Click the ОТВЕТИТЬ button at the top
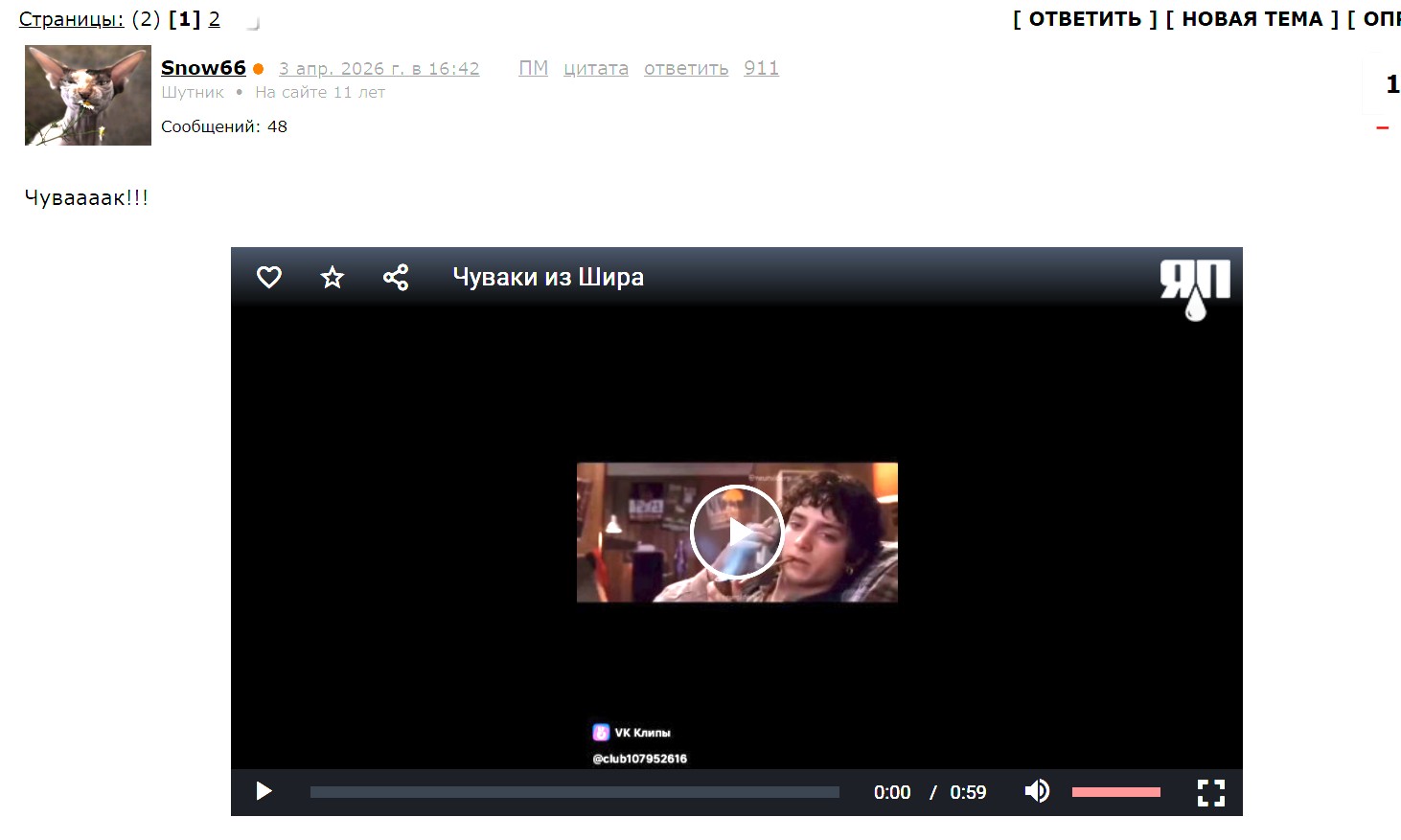 click(1085, 19)
